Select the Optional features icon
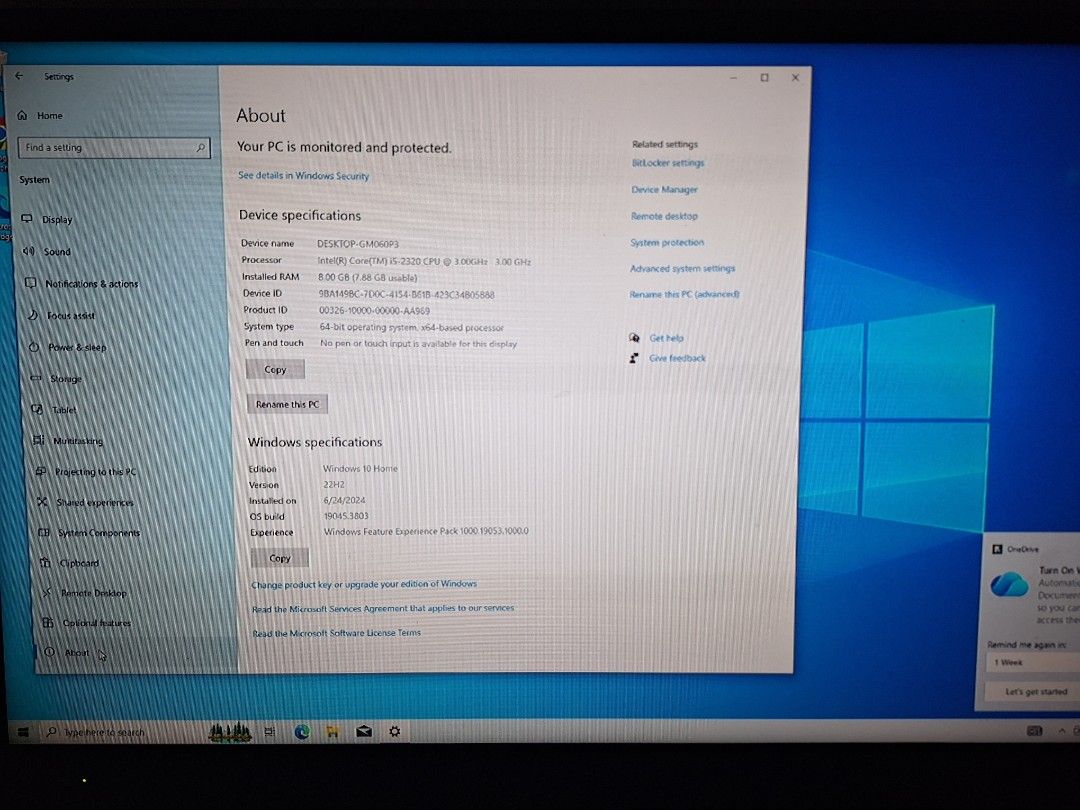1080x810 pixels. pyautogui.click(x=48, y=622)
